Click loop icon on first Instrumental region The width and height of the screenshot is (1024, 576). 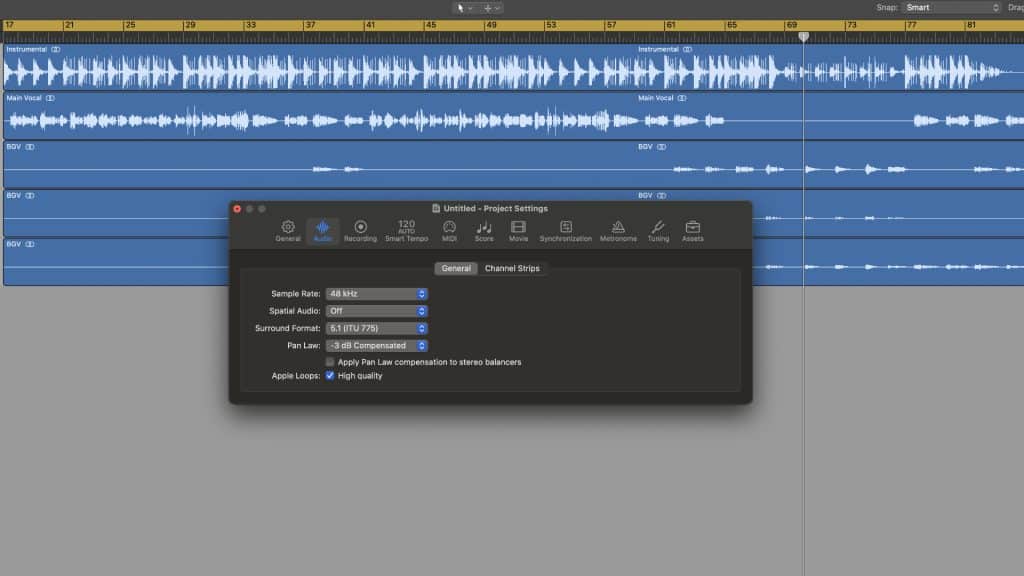56,50
